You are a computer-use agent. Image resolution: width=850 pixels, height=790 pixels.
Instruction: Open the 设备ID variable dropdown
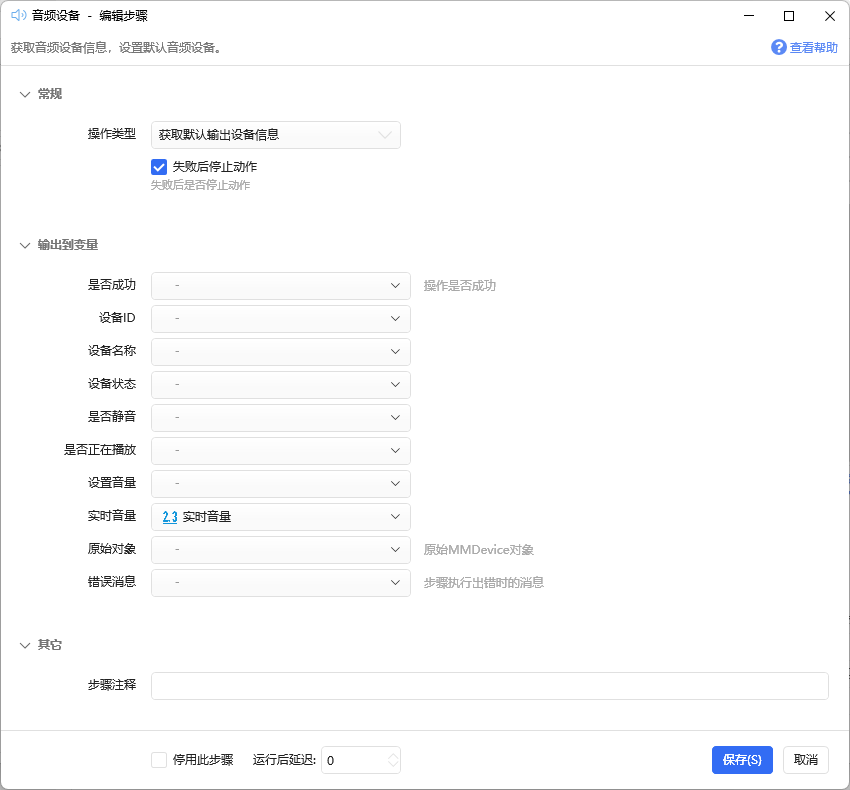click(x=281, y=319)
